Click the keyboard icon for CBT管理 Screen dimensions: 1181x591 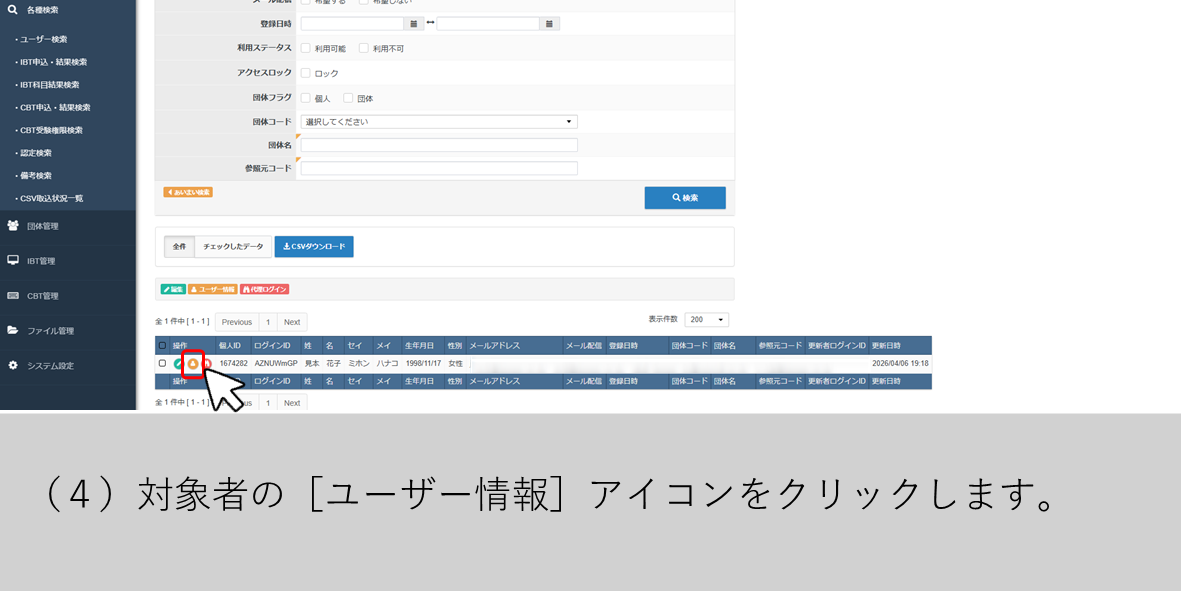coord(13,295)
